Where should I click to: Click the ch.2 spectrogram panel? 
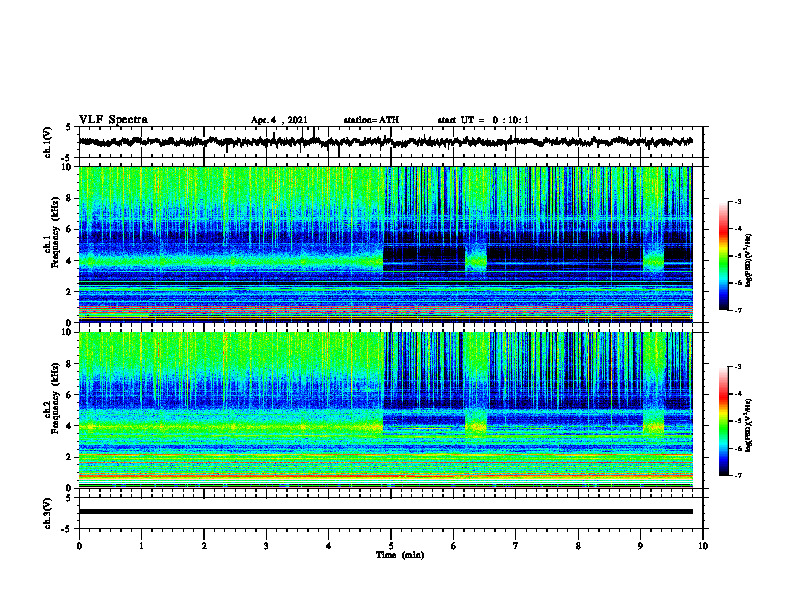(x=386, y=410)
